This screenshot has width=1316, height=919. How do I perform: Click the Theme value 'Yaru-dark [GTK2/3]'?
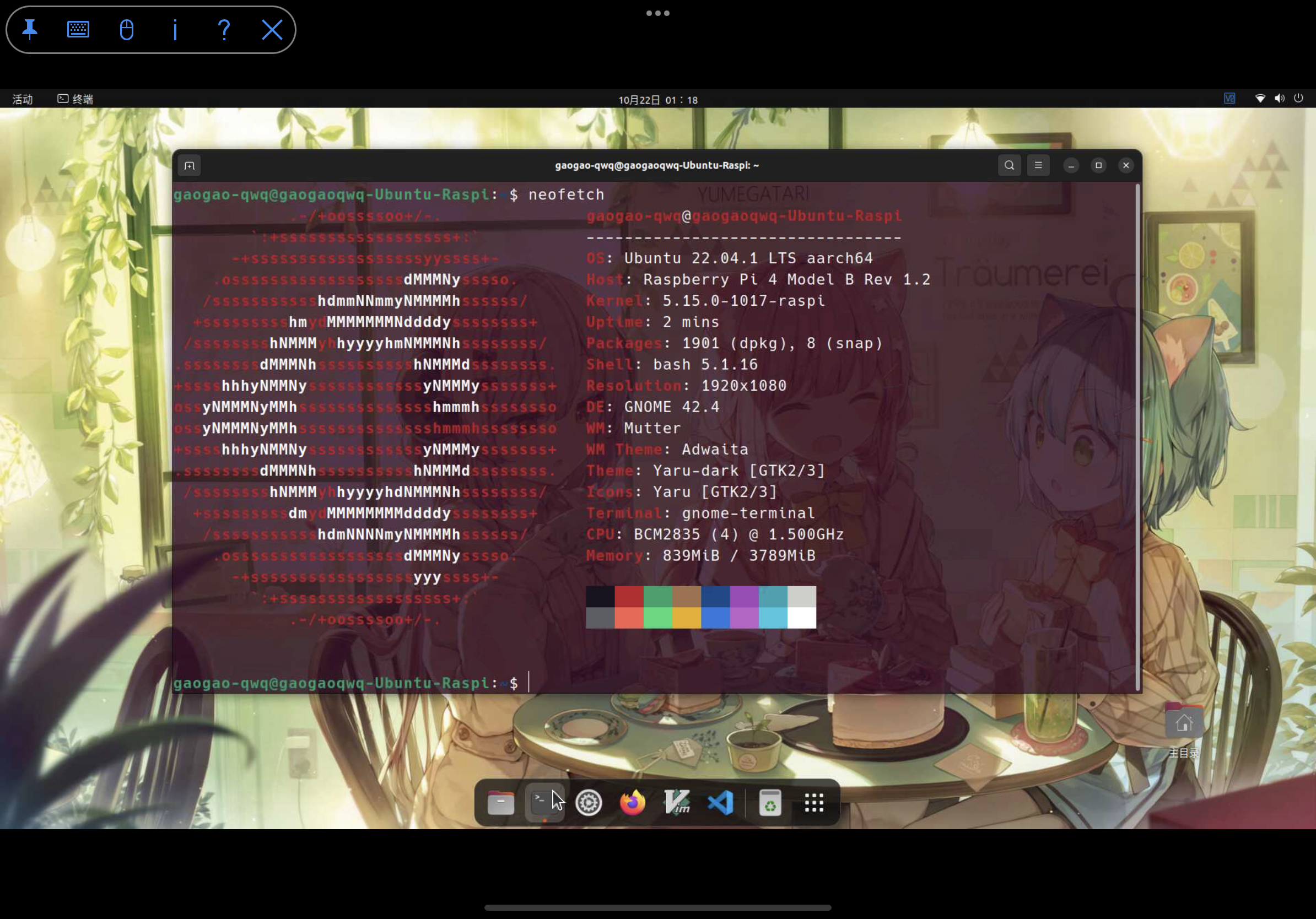point(739,471)
